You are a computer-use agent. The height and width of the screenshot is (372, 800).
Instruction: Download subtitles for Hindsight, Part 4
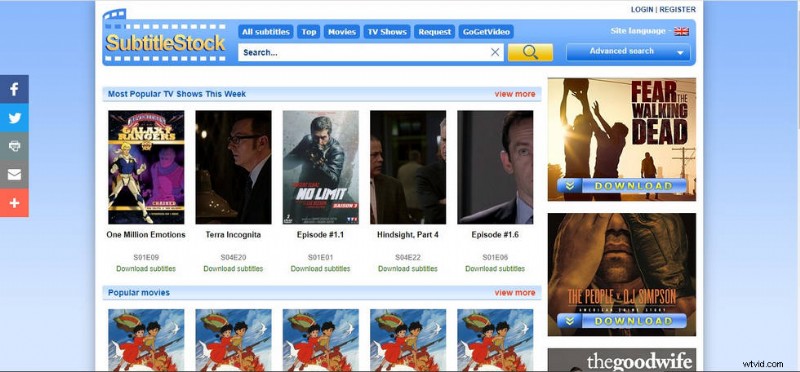[x=408, y=268]
